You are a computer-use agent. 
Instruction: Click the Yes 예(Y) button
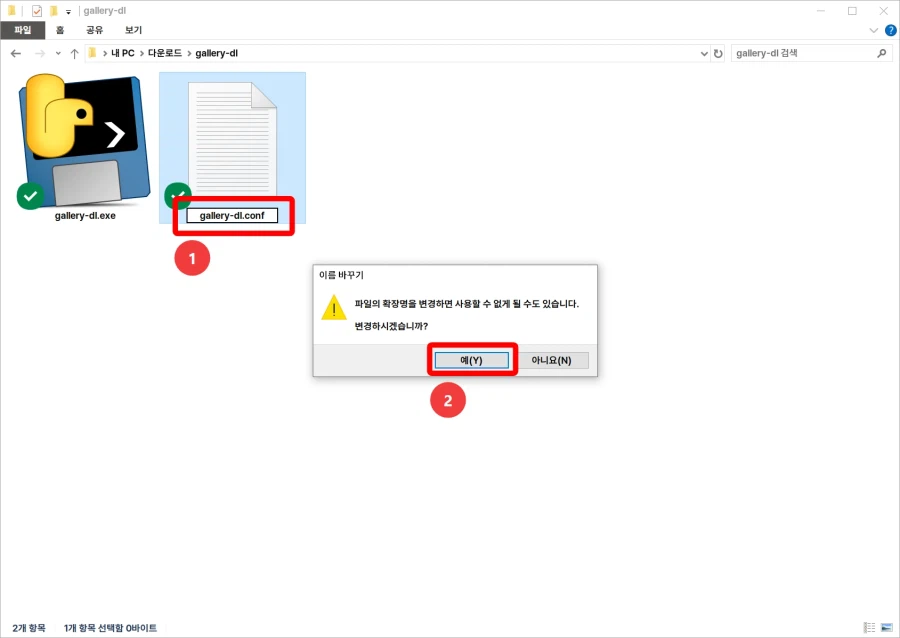pyautogui.click(x=471, y=360)
